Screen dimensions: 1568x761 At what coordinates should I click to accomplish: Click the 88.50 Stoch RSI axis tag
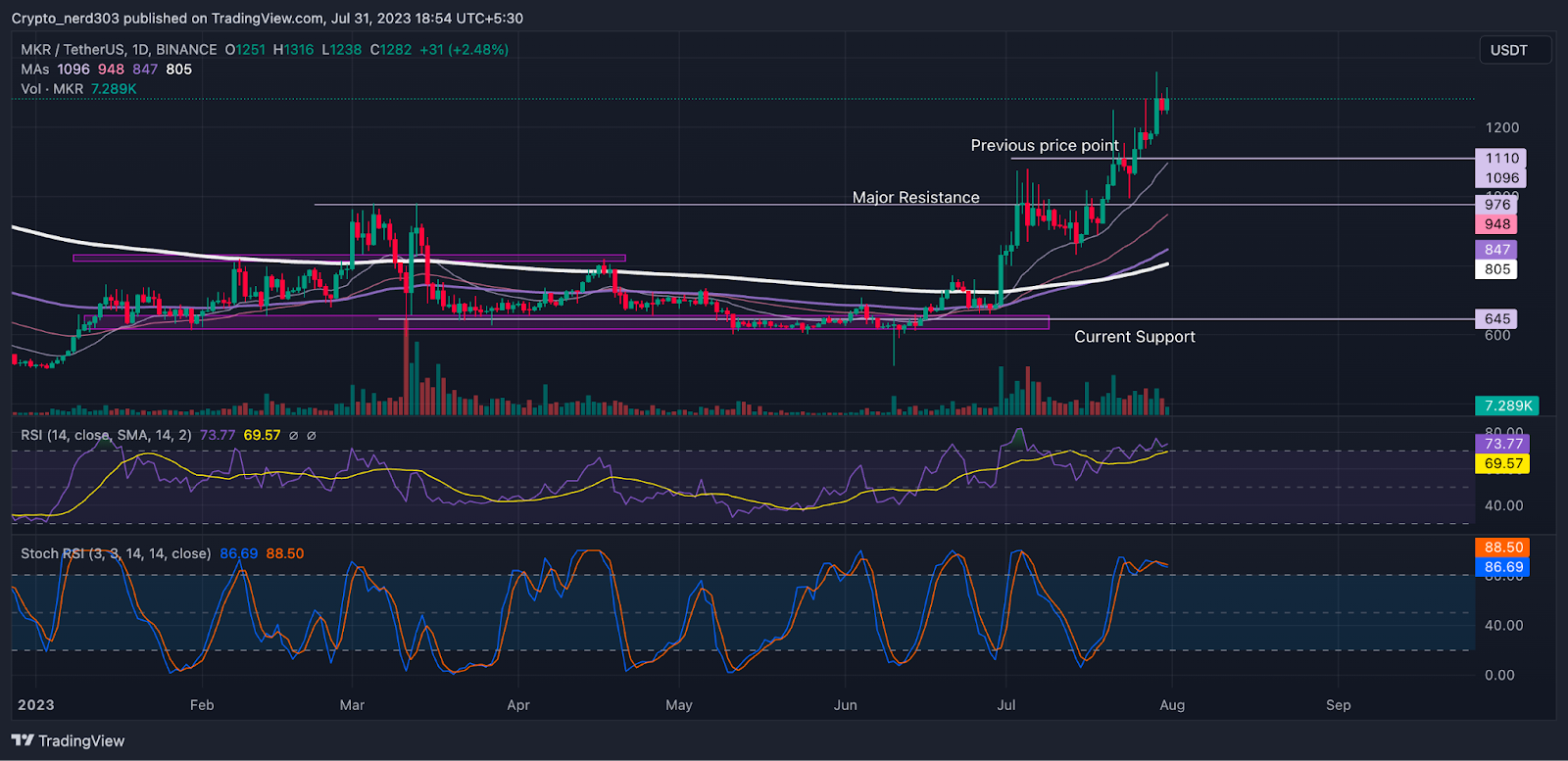(x=1502, y=547)
